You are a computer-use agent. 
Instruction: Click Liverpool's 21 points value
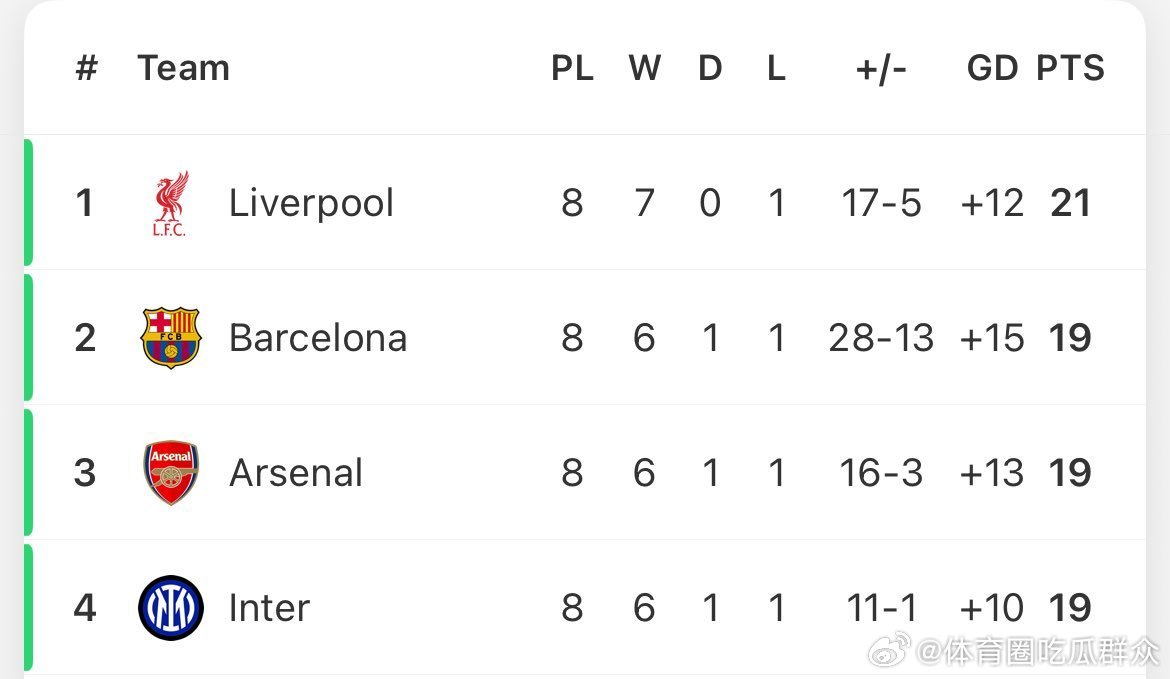click(x=1071, y=203)
